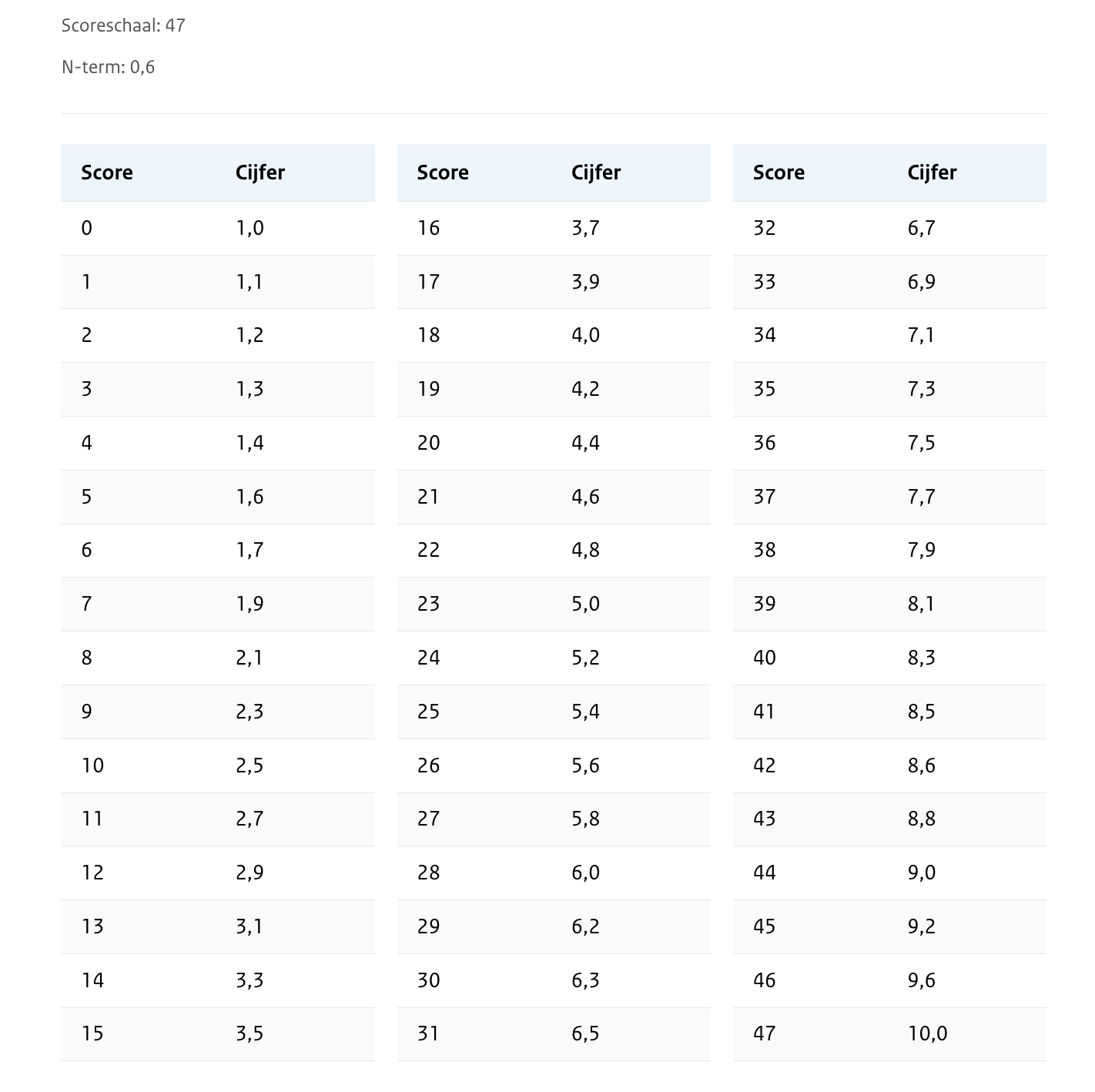Select the score 15 cell
The image size is (1095, 1092).
(92, 1033)
